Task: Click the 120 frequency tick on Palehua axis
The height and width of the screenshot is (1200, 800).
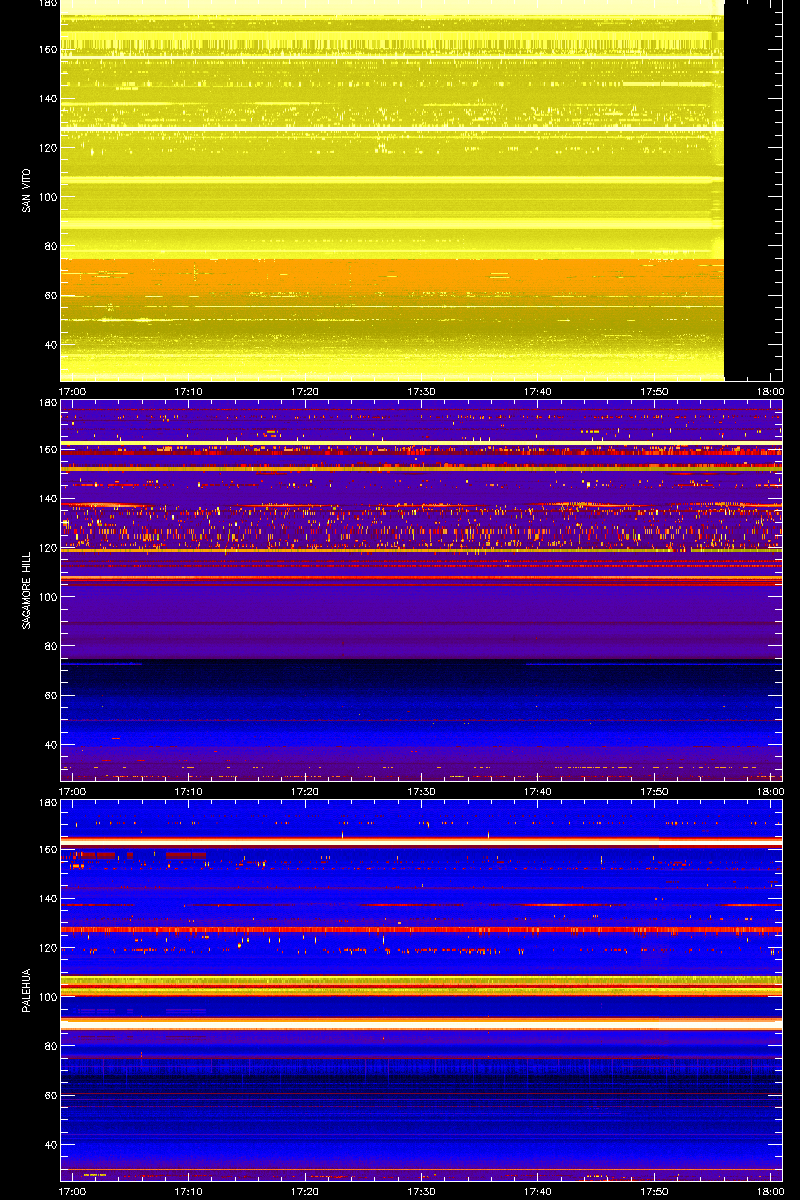Action: click(x=47, y=948)
